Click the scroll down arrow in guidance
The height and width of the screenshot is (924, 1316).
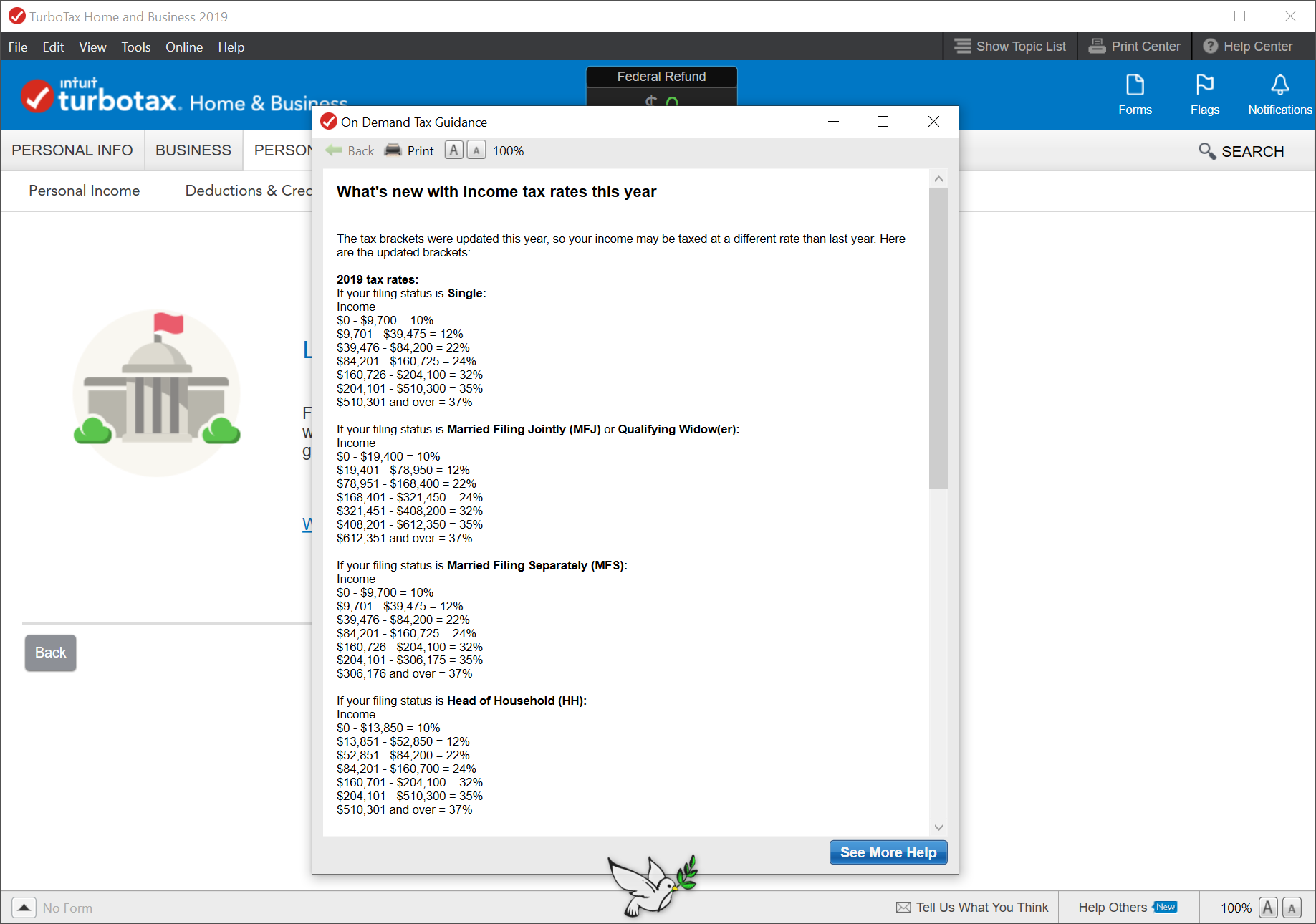[x=938, y=827]
